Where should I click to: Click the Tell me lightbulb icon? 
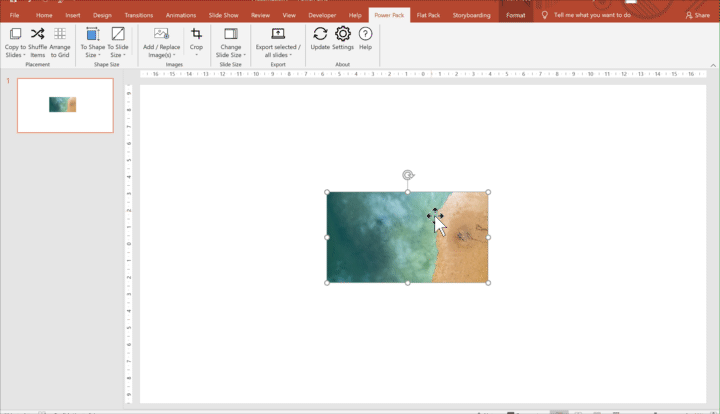pyautogui.click(x=545, y=15)
